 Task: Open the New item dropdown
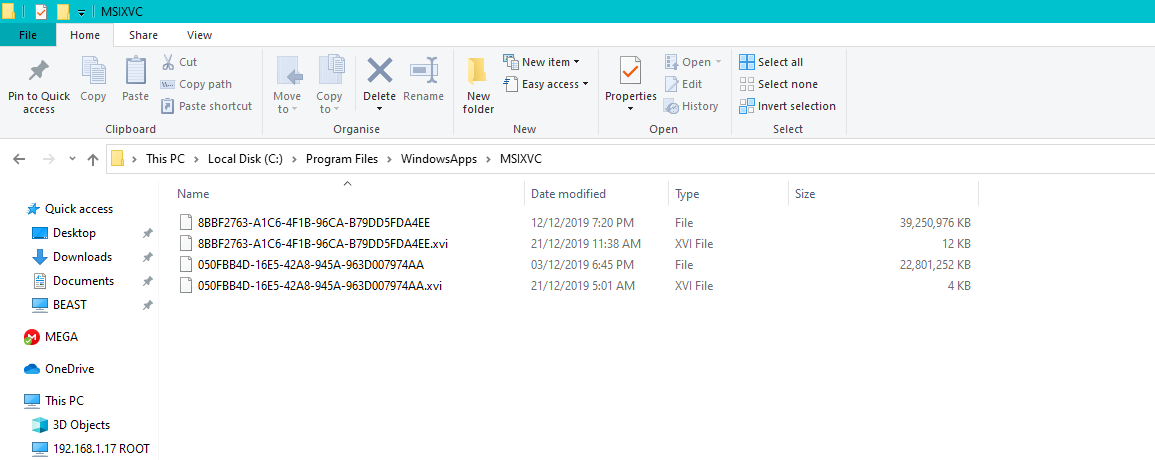coord(541,62)
